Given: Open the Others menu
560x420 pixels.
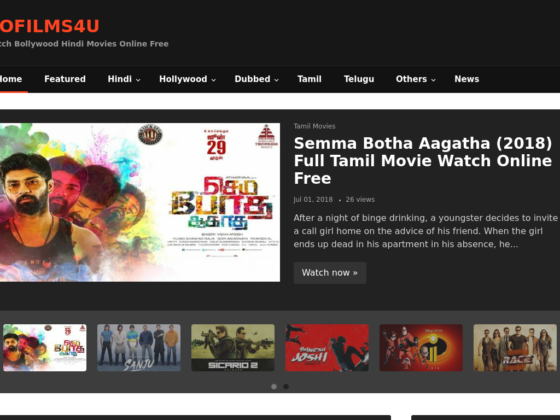Looking at the screenshot, I should 411,79.
